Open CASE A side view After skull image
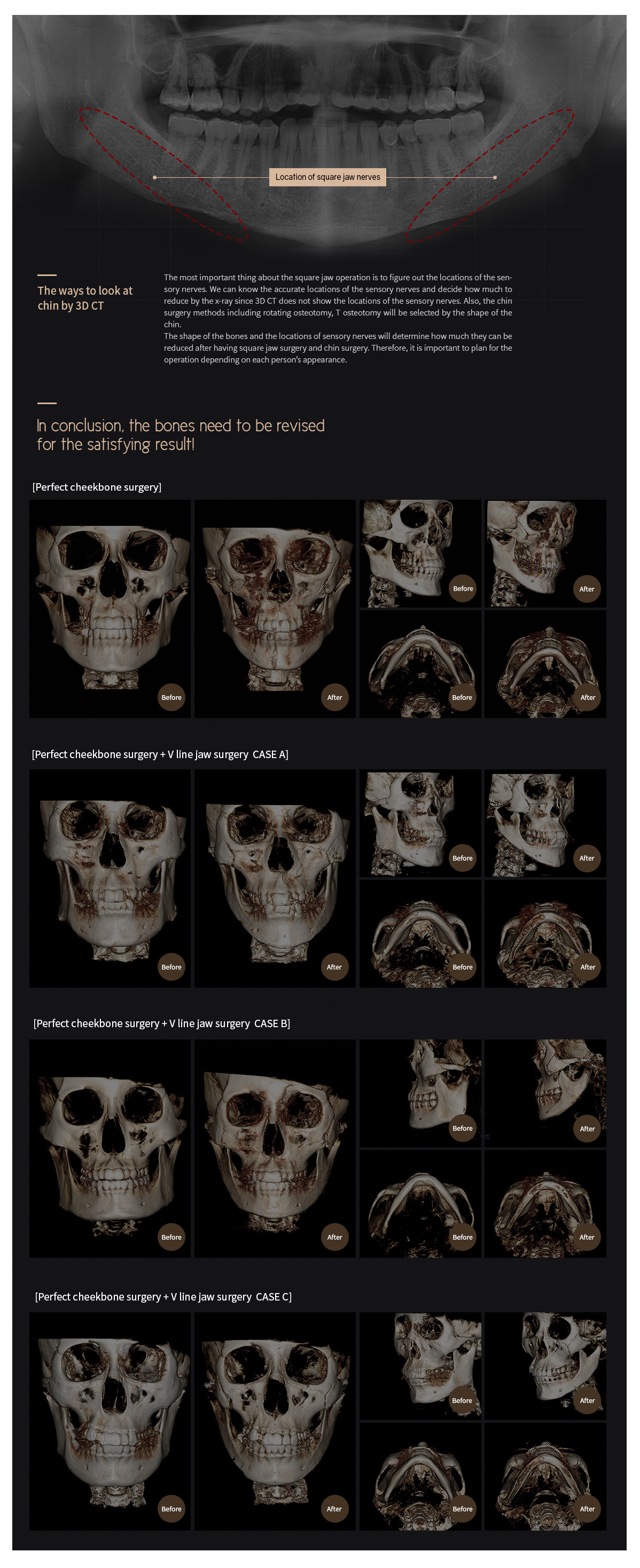 pos(545,824)
